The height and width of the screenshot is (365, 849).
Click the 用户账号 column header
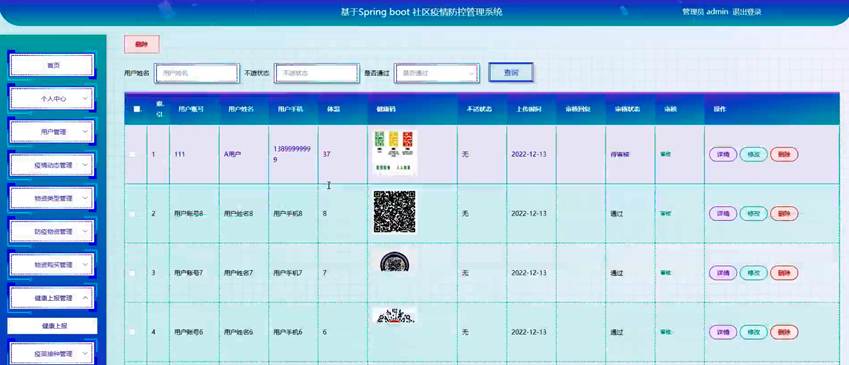[x=190, y=109]
